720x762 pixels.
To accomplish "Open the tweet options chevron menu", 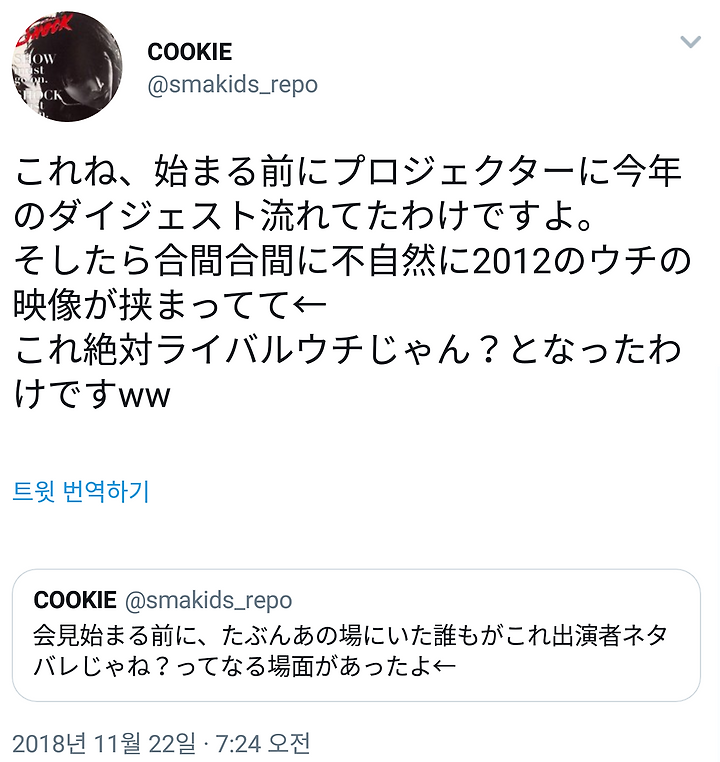I will [690, 42].
